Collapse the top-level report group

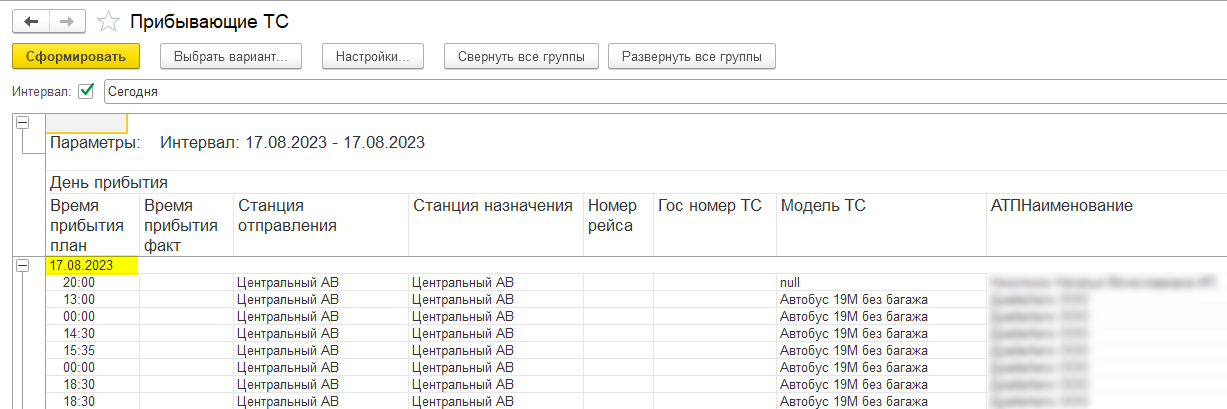click(x=22, y=123)
